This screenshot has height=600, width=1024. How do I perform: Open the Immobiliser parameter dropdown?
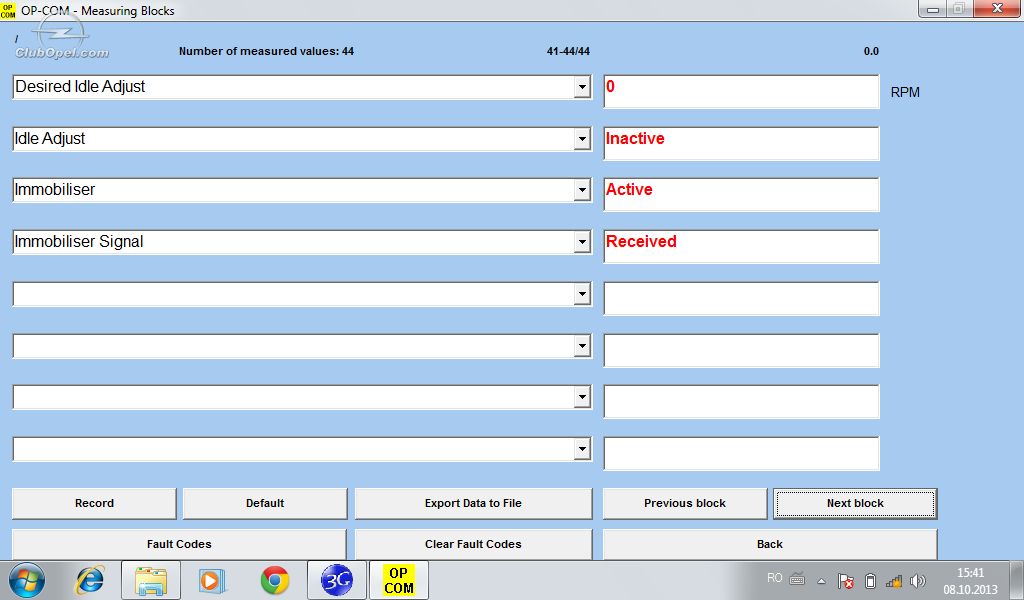(582, 190)
